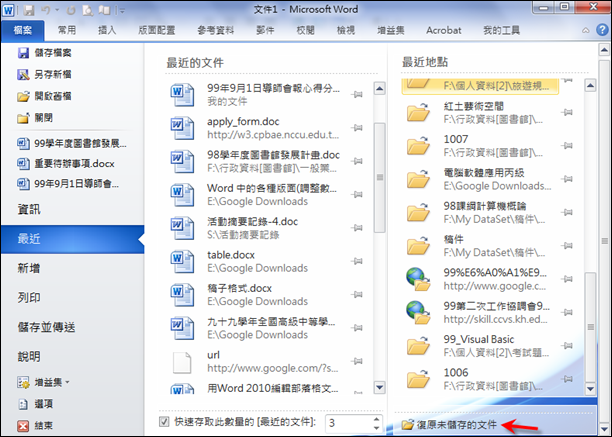The width and height of the screenshot is (612, 437).
Task: Open 重要待辦事項.docx from the sidebar
Action: coord(66,163)
